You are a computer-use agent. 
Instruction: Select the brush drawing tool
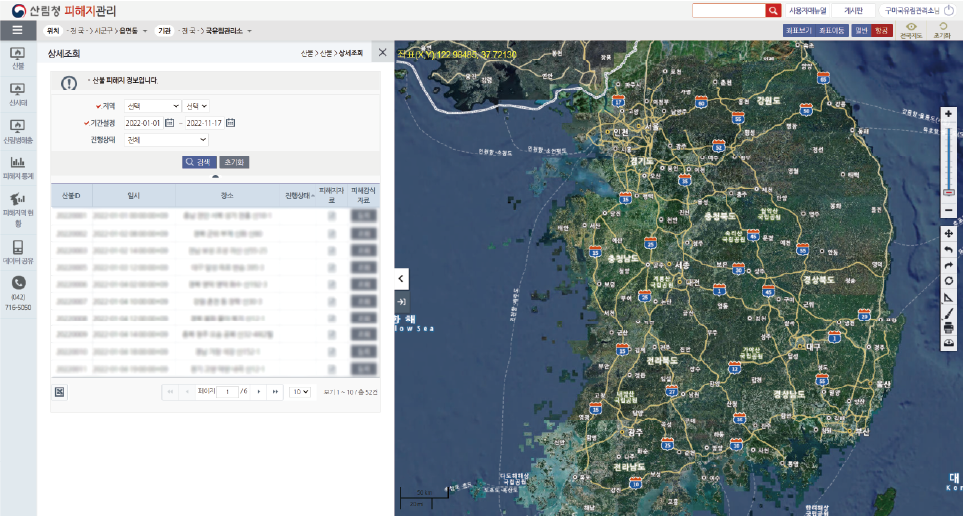[x=949, y=314]
